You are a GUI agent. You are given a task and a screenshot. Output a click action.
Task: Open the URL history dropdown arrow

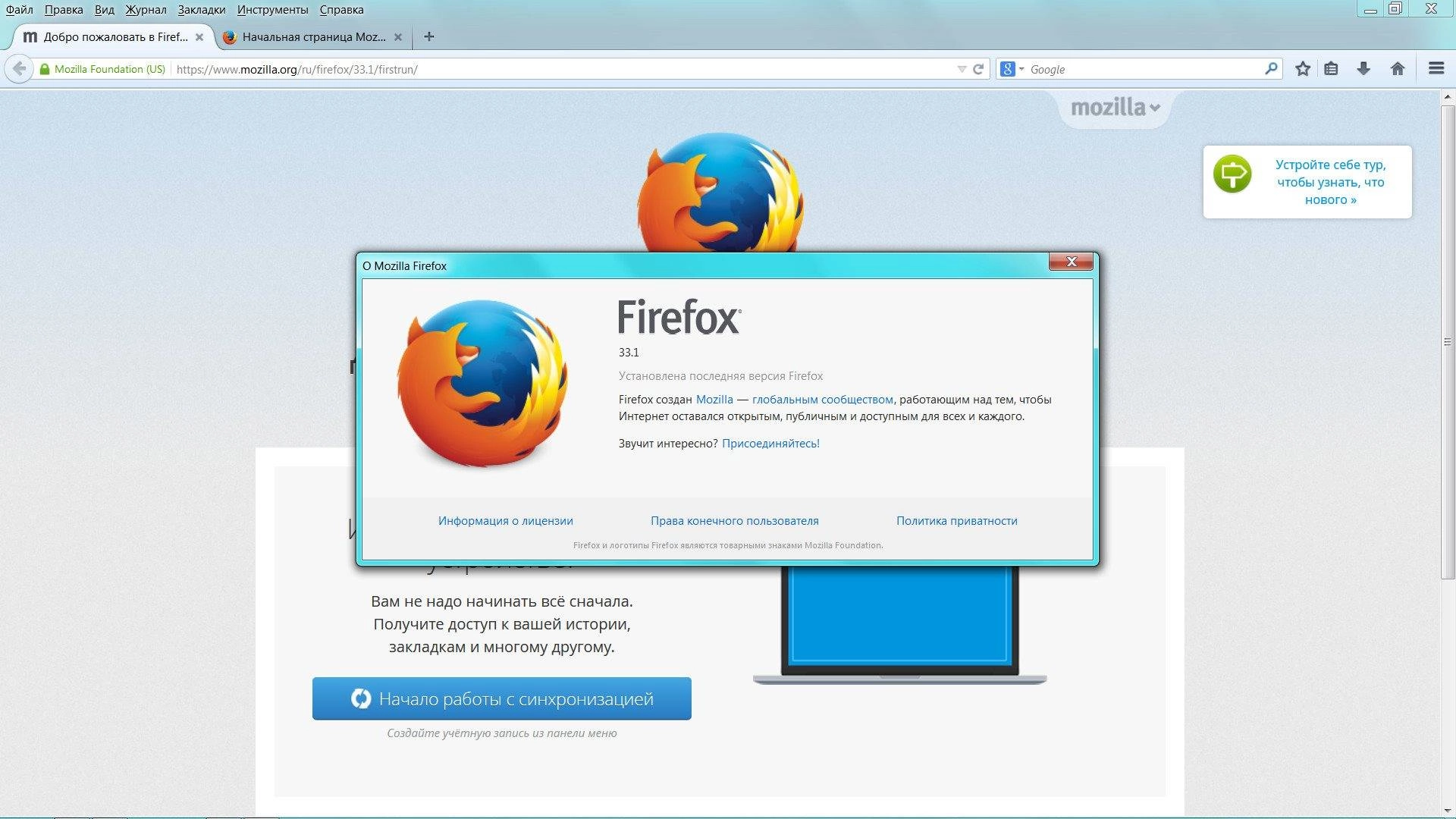(x=962, y=69)
